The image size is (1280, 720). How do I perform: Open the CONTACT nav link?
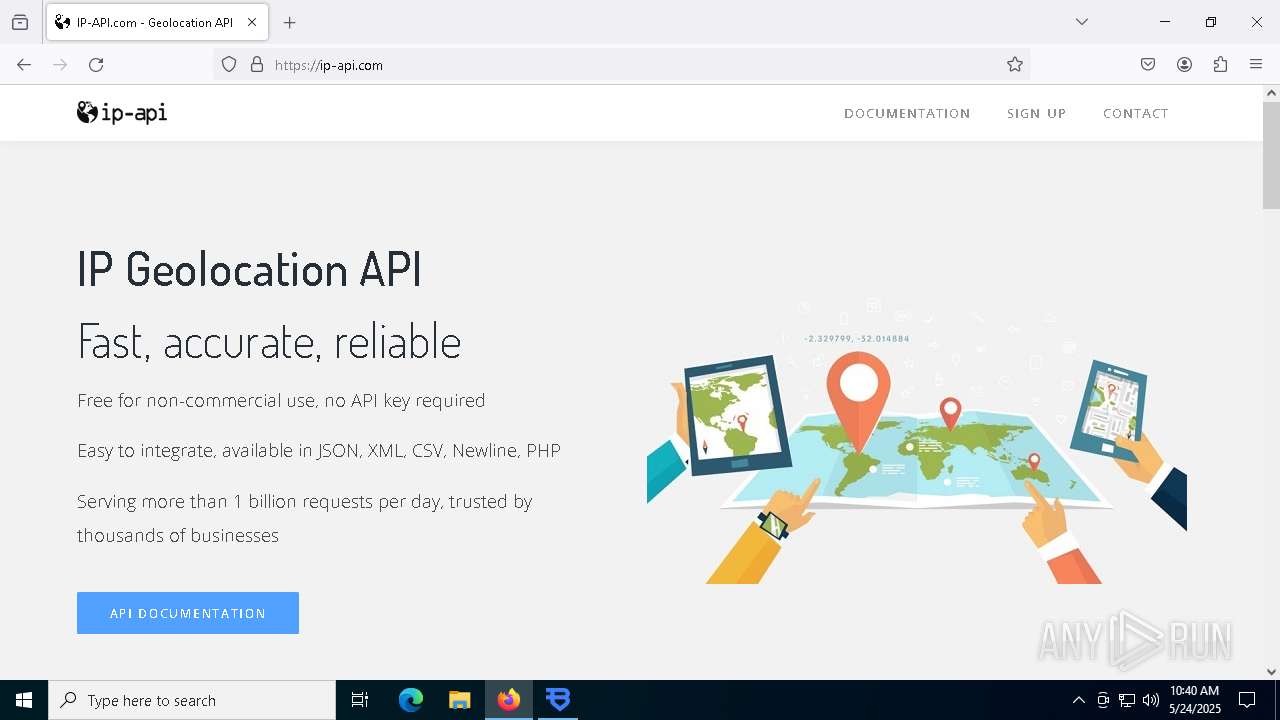pyautogui.click(x=1136, y=113)
